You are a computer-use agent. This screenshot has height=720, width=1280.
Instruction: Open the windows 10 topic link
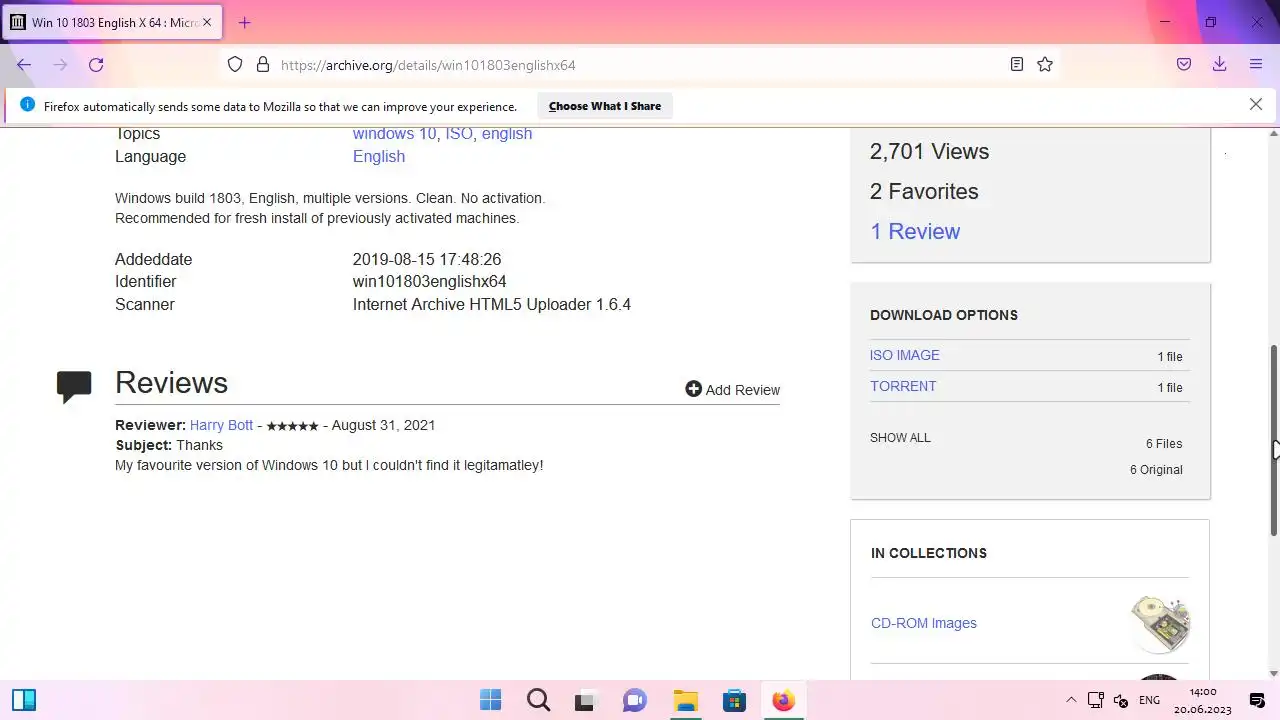pos(394,134)
